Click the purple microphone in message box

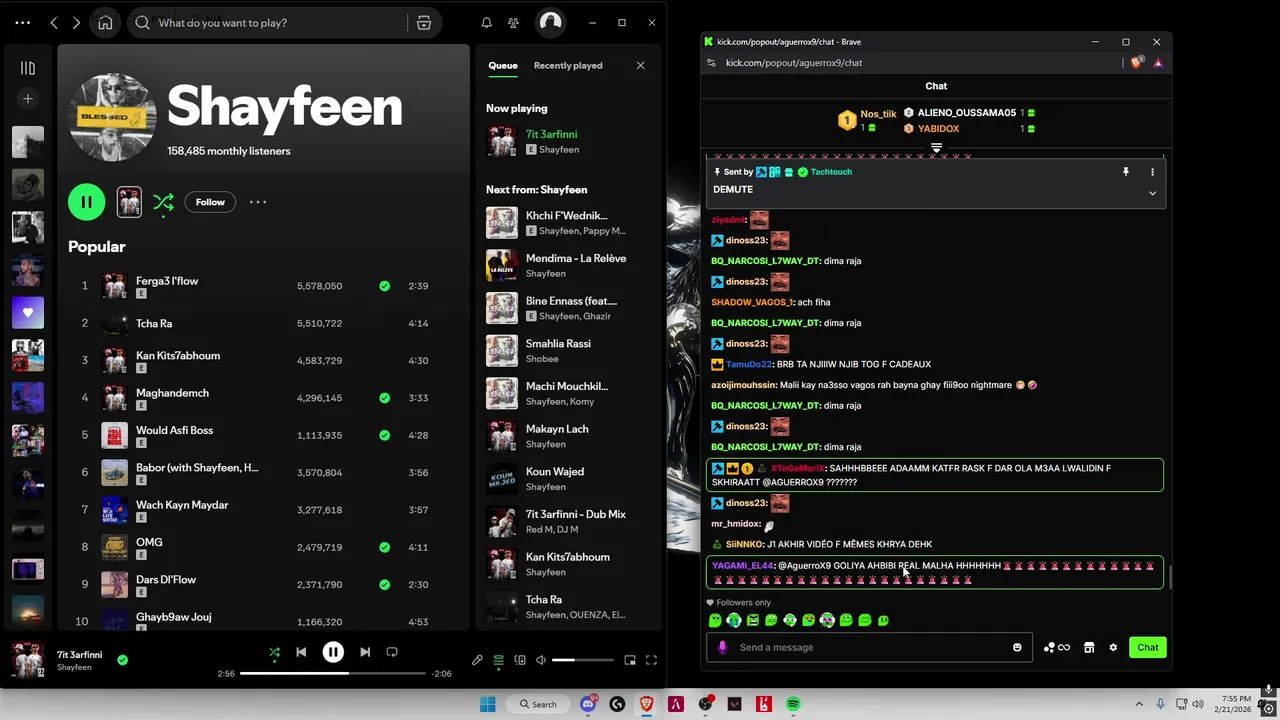(x=722, y=647)
